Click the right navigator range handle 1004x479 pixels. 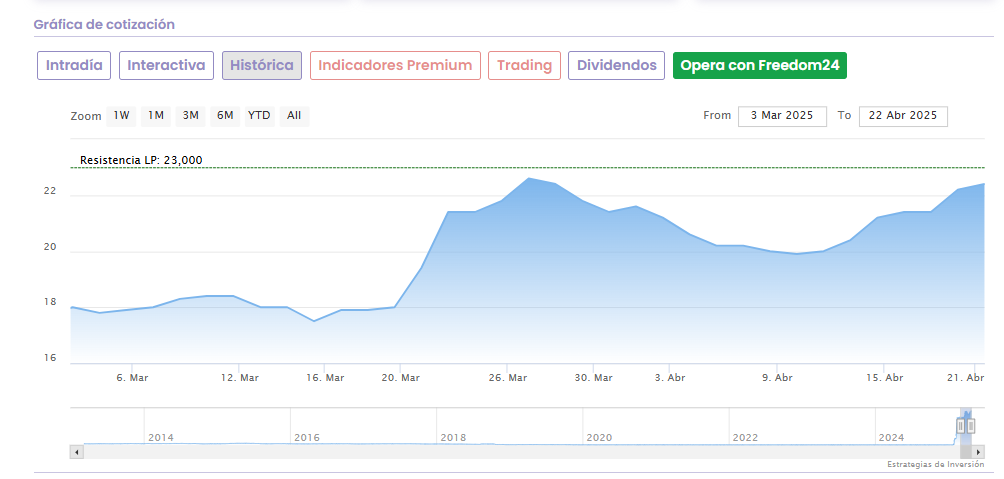click(970, 426)
